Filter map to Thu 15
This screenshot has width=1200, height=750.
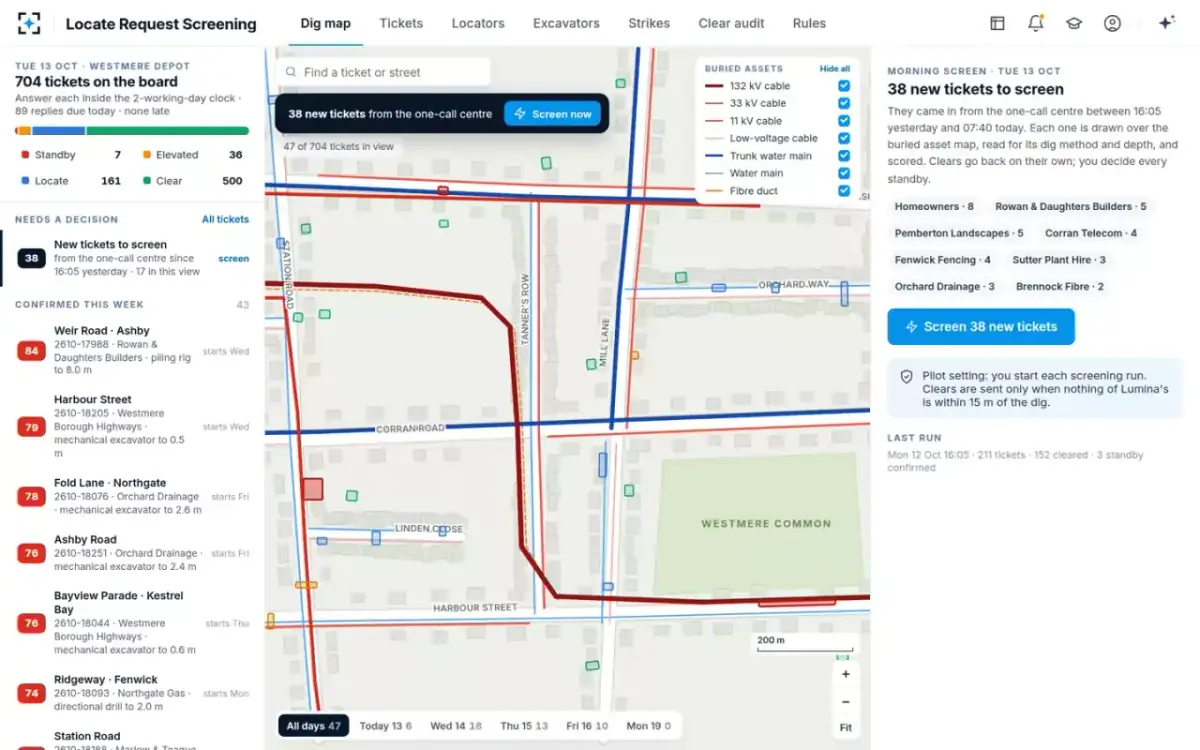click(x=524, y=726)
